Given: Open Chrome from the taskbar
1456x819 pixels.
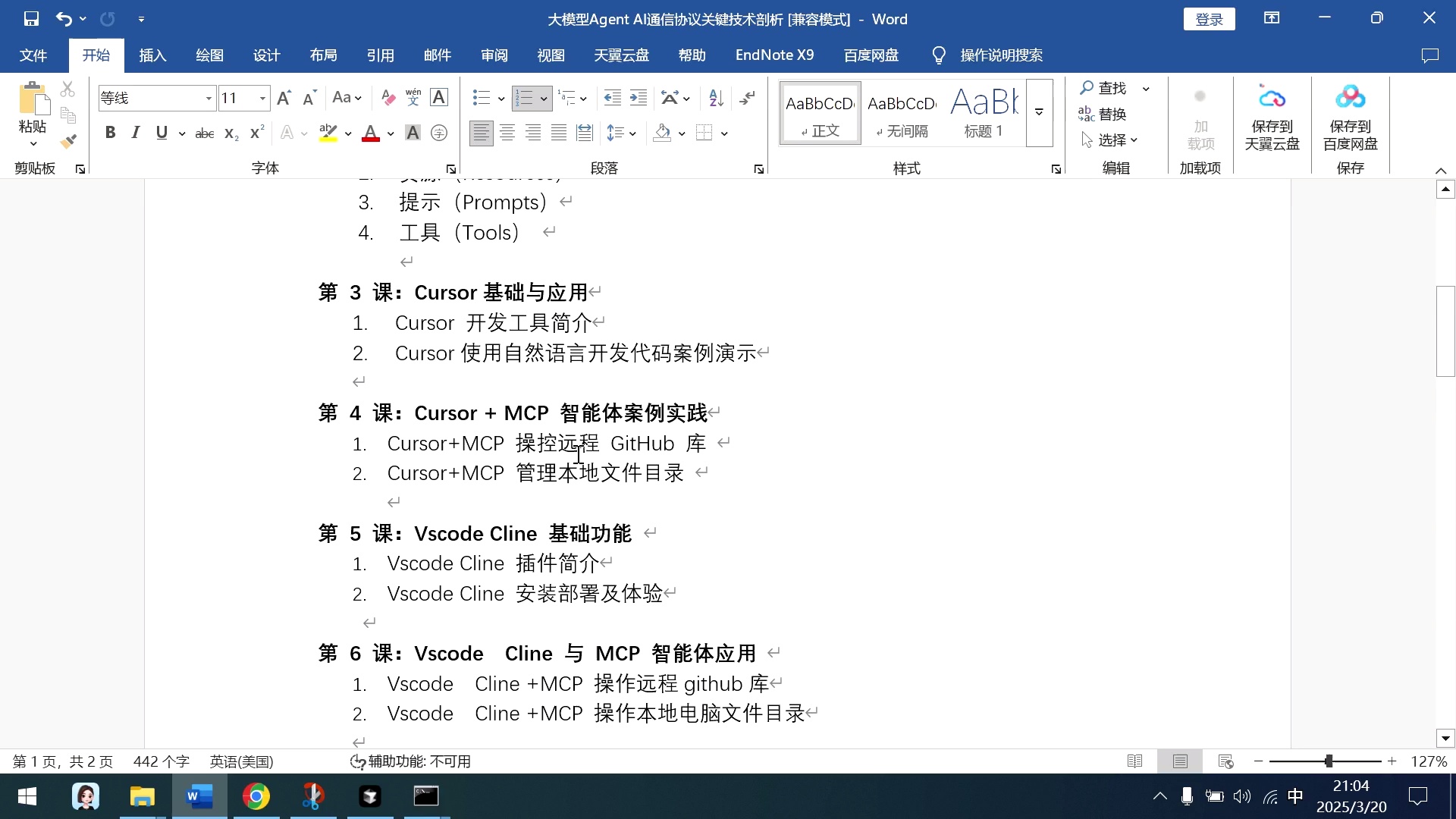Looking at the screenshot, I should [x=256, y=796].
